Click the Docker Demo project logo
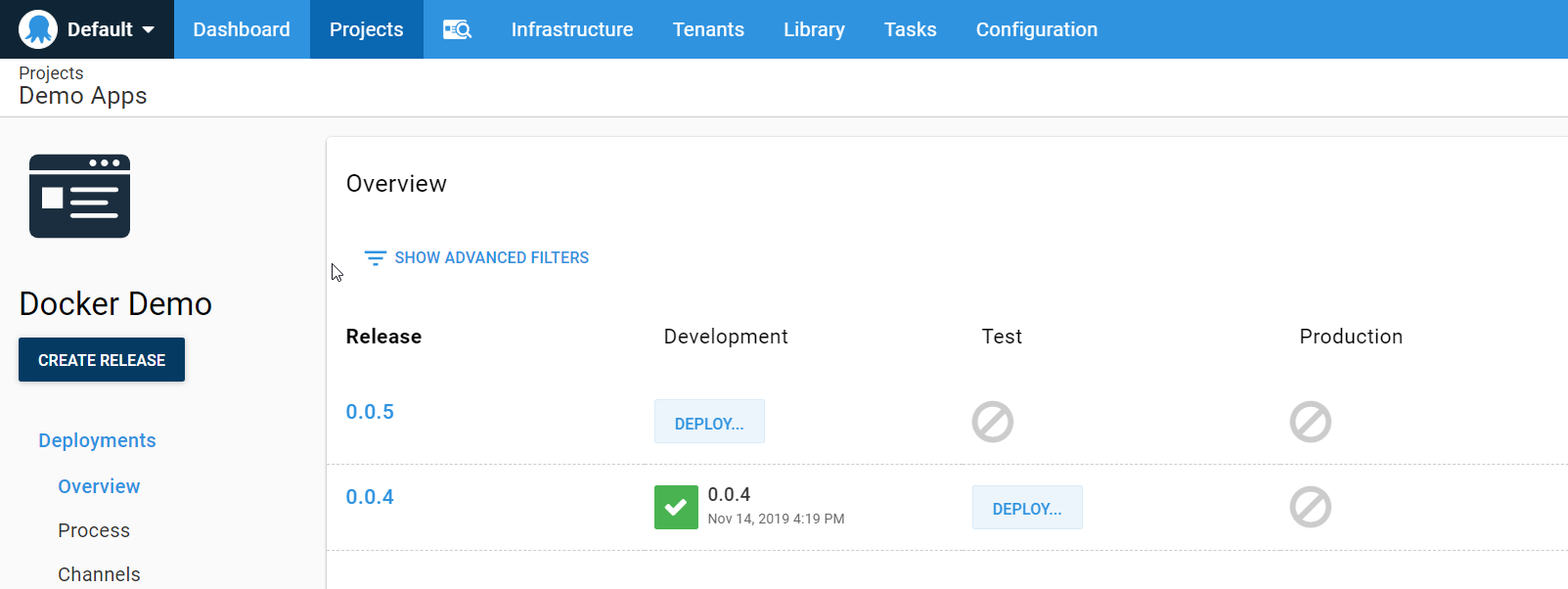 pos(79,196)
